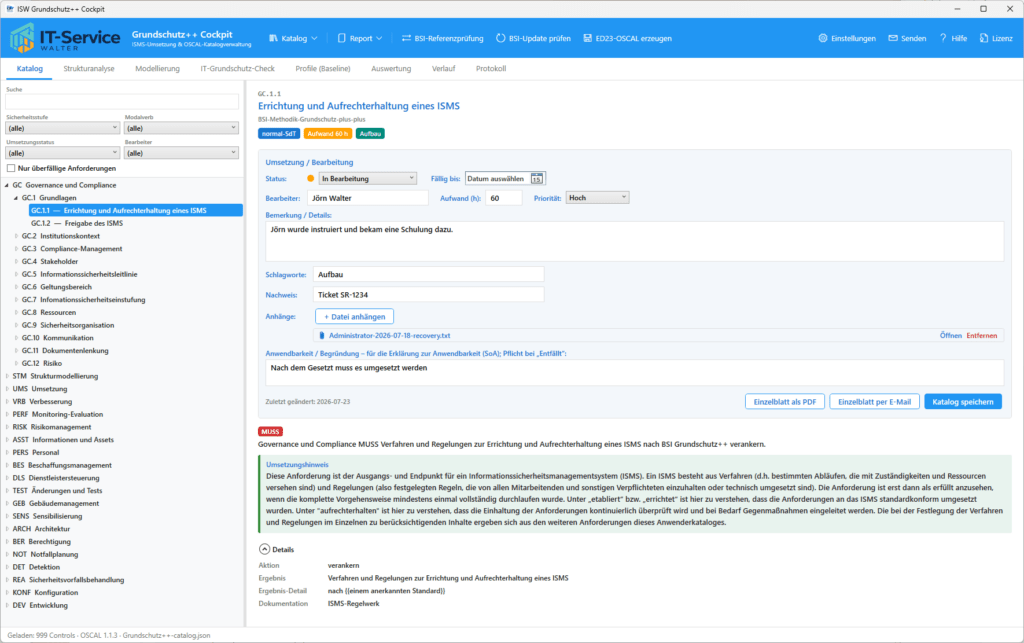1024x643 pixels.
Task: Open the Sicherheitsstufe dropdown
Action: pyautogui.click(x=63, y=128)
